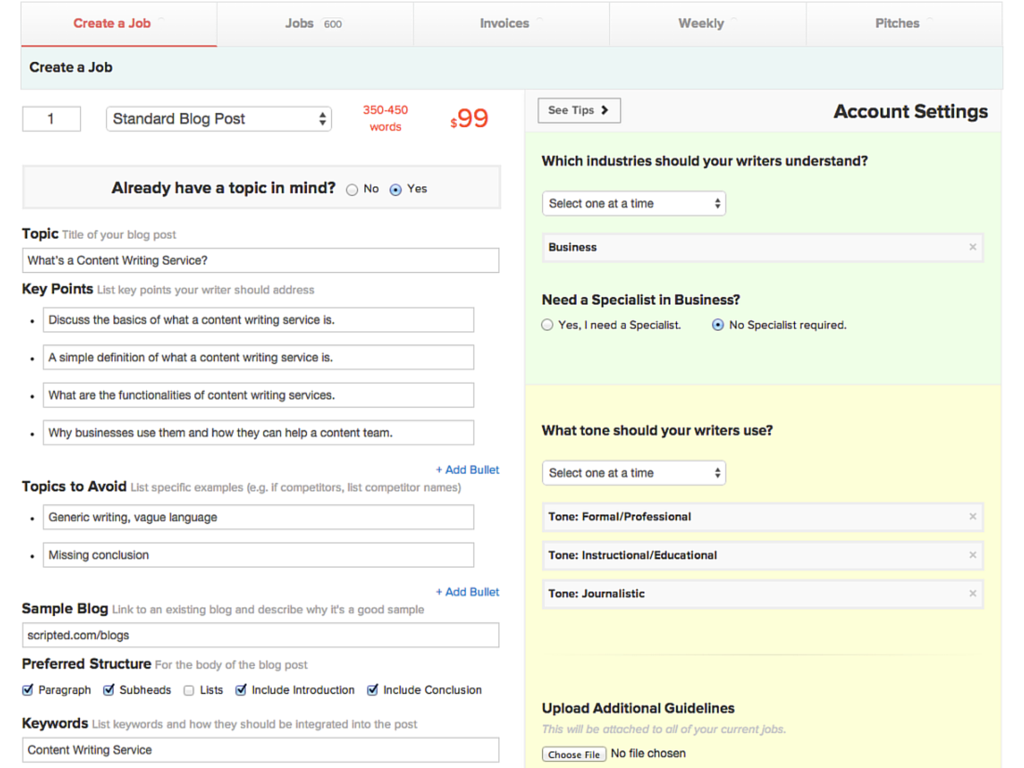1024x768 pixels.
Task: Expand the tone selection dropdown
Action: click(633, 473)
